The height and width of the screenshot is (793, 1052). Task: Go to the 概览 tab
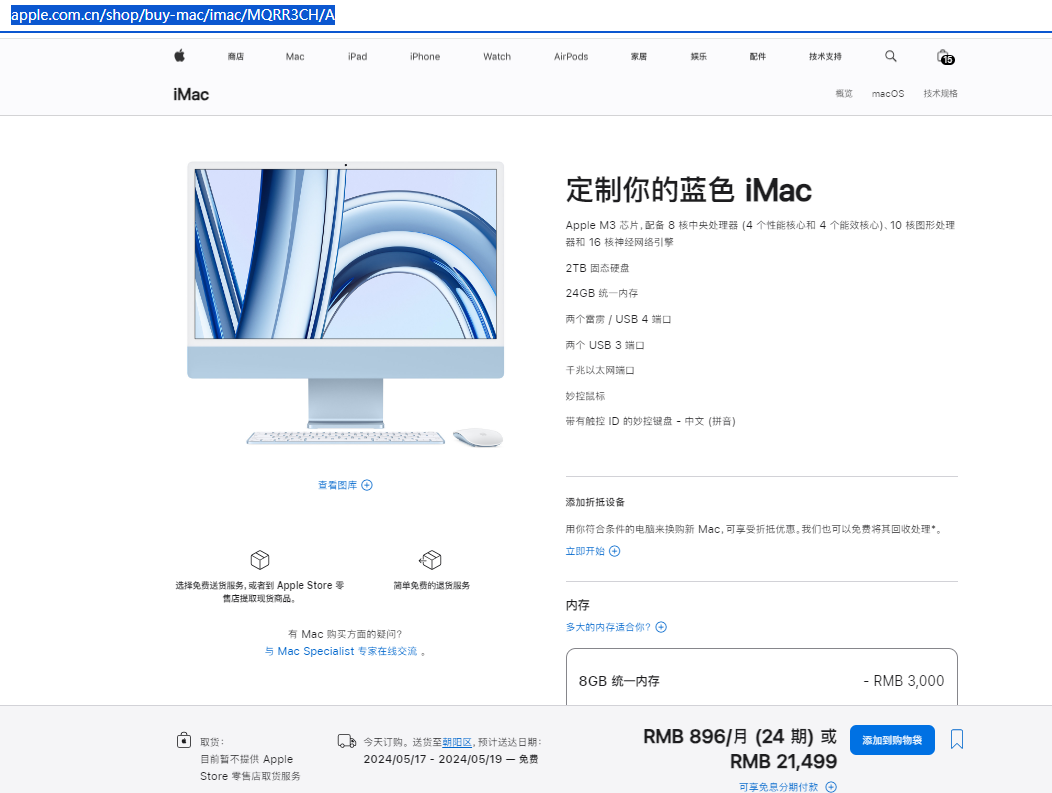pyautogui.click(x=843, y=93)
